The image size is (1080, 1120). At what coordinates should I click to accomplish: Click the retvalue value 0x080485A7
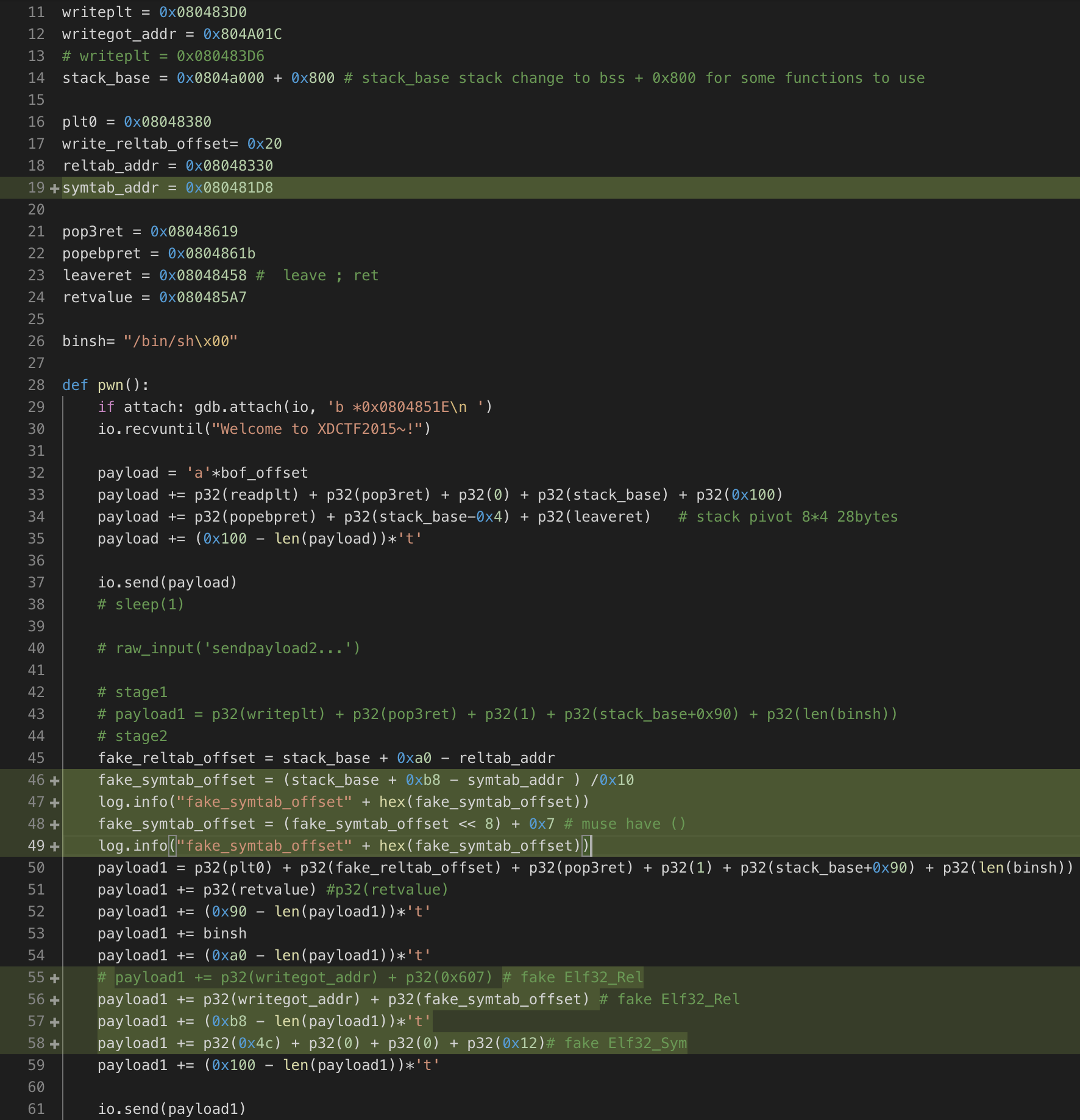[203, 297]
